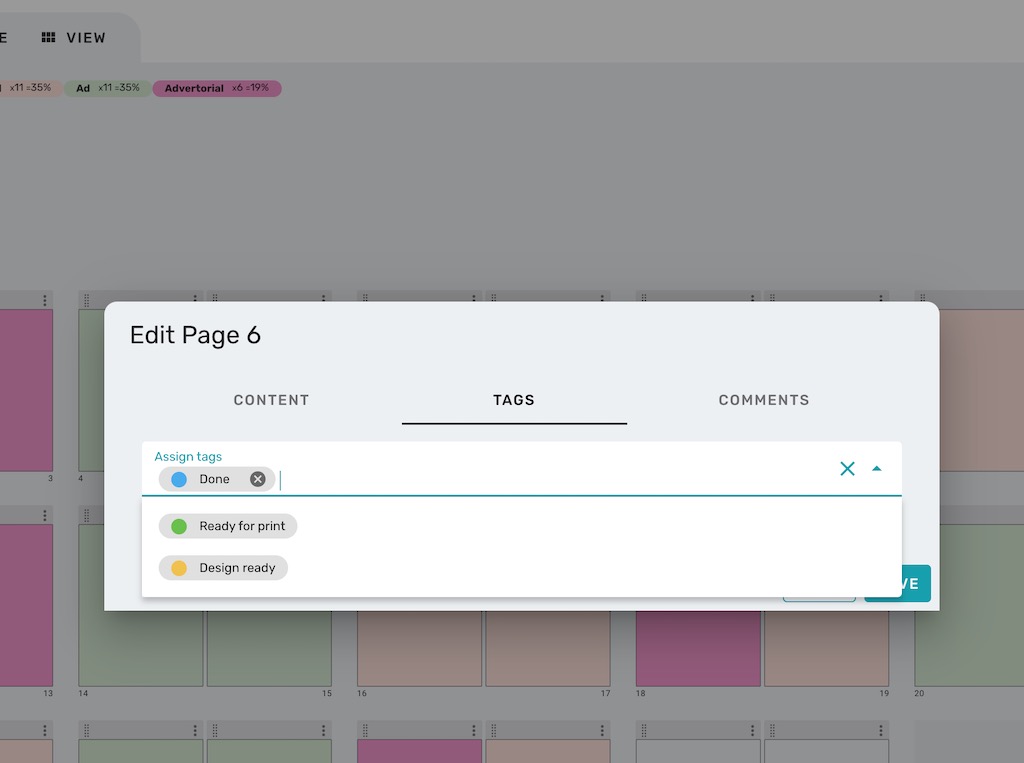Screen dimensions: 1024x763
Task: Switch to the CONTENT tab
Action: 271,400
